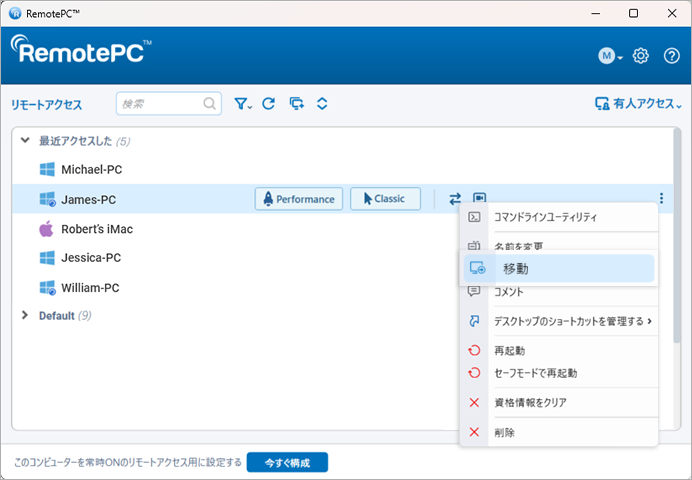Close the RemotePC window
Viewport: 692px width, 480px height.
pyautogui.click(x=672, y=14)
